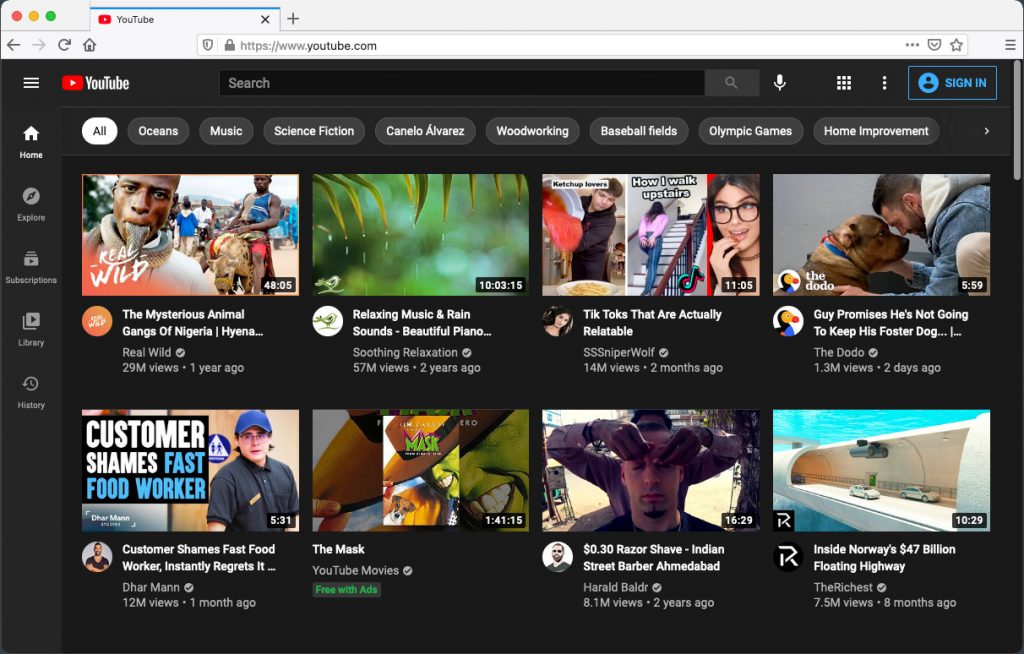Image resolution: width=1024 pixels, height=654 pixels.
Task: Save page to Pocket
Action: coord(935,45)
